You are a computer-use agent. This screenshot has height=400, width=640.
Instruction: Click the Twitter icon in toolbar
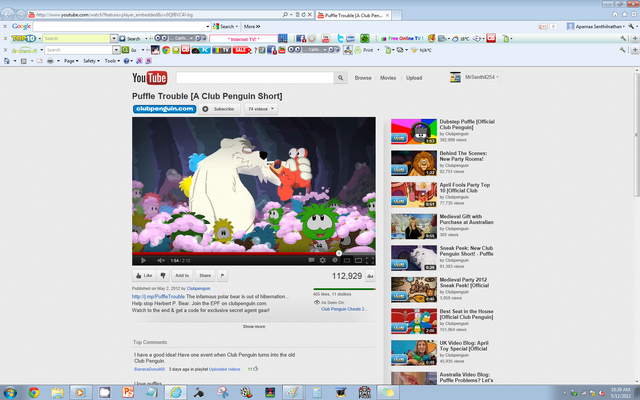click(x=340, y=38)
